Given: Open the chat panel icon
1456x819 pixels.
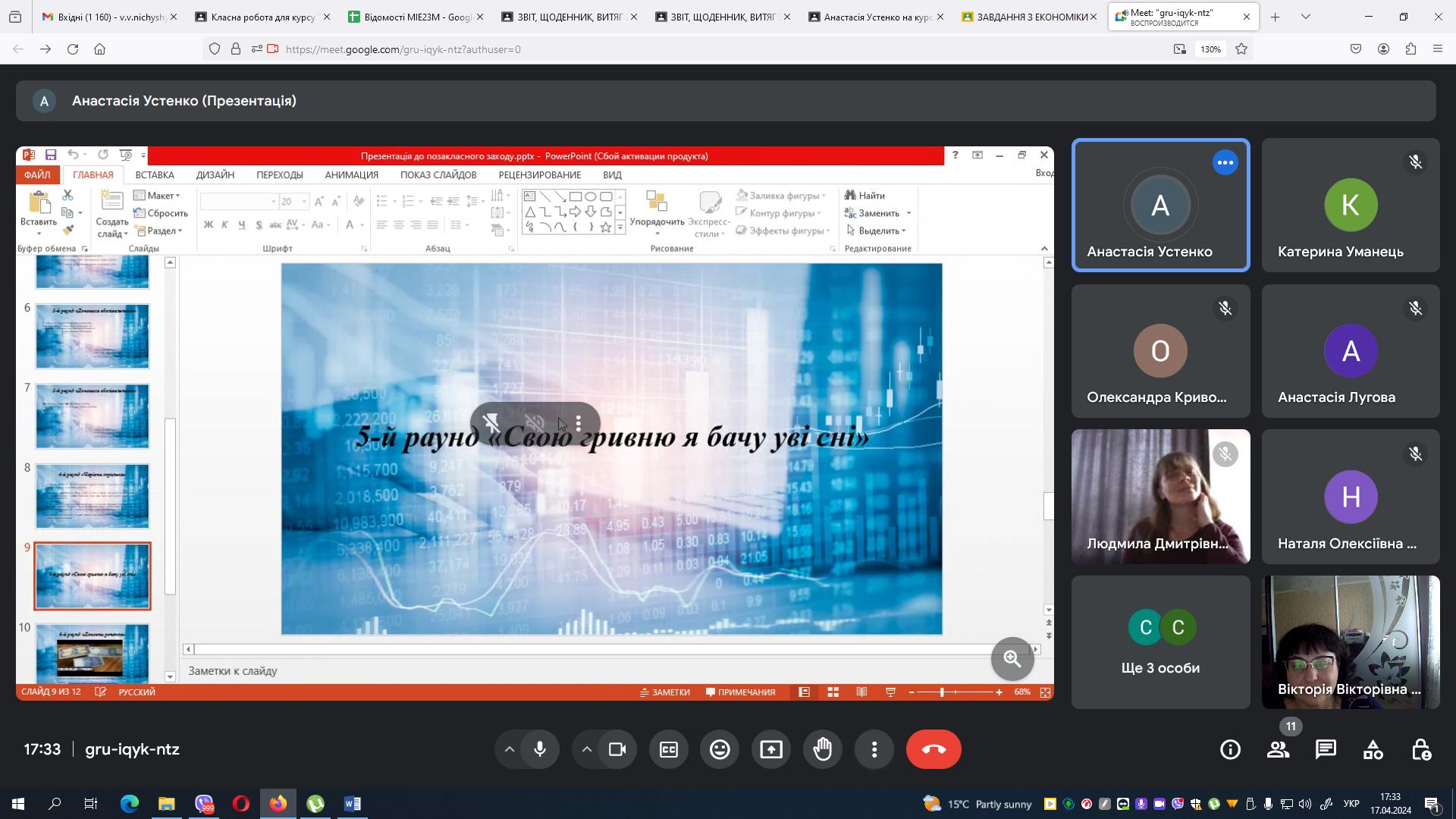Looking at the screenshot, I should coord(1326,749).
